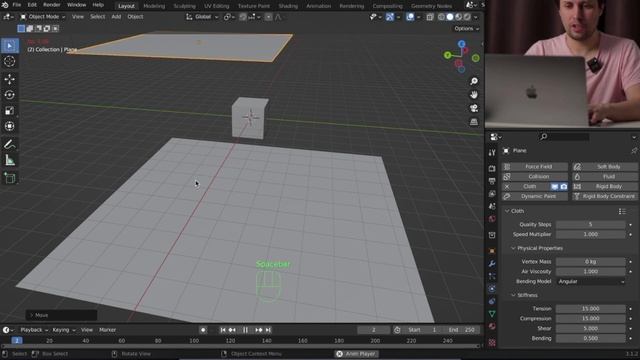Viewport: 640px width, 360px height.
Task: Select the Select Box tool in toolbar
Action: click(x=10, y=46)
